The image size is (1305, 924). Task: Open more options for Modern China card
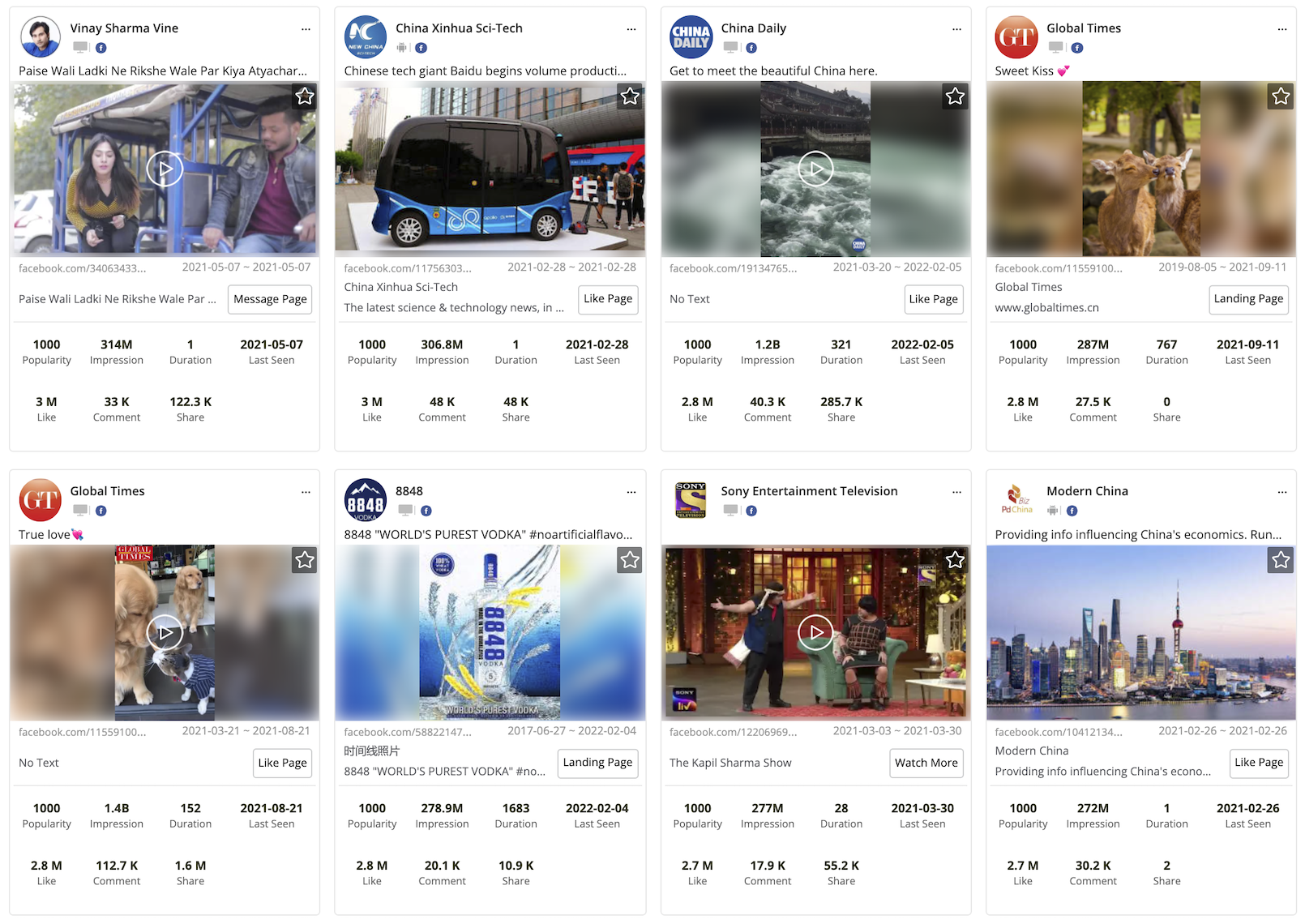click(x=1282, y=492)
